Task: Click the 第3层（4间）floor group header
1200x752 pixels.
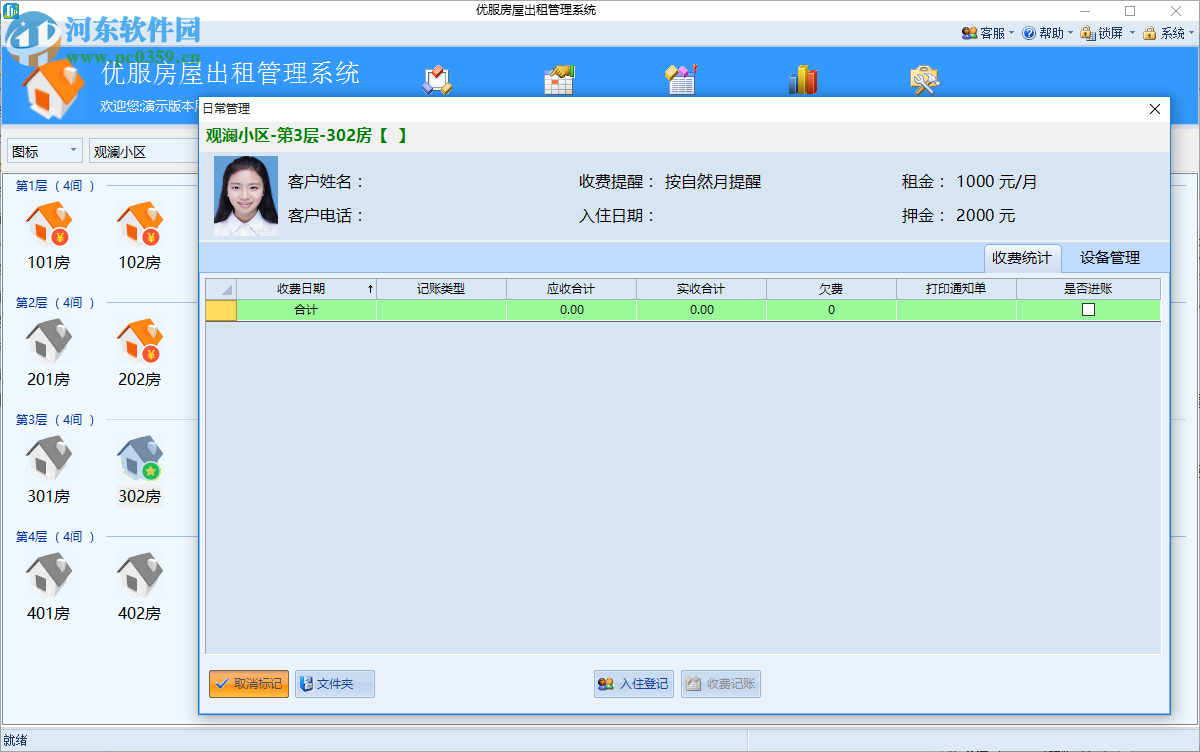Action: 56,420
